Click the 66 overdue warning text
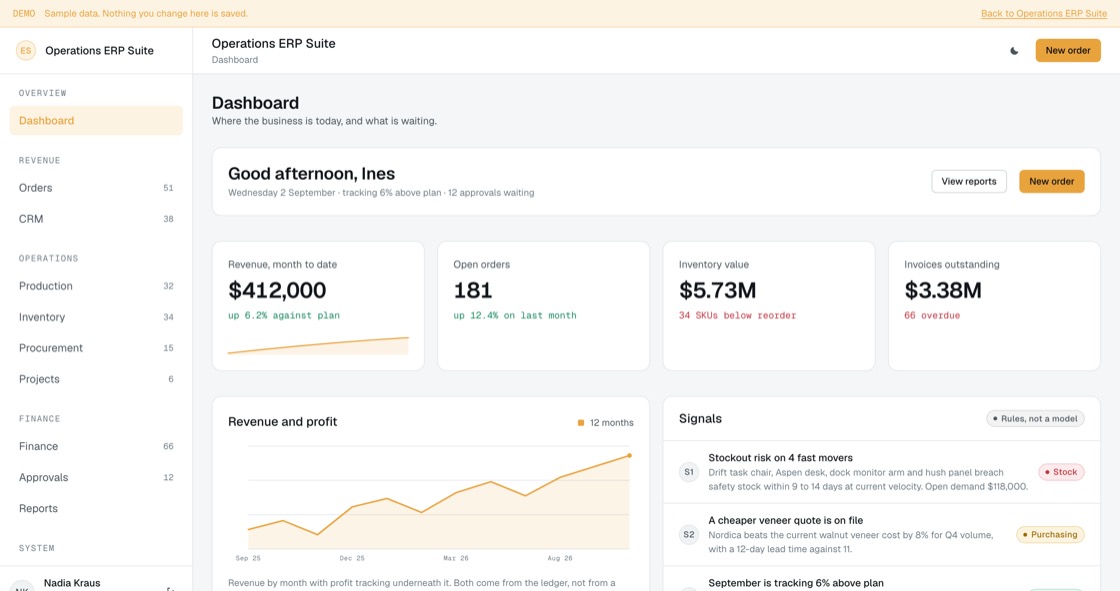The image size is (1120, 591). (932, 315)
